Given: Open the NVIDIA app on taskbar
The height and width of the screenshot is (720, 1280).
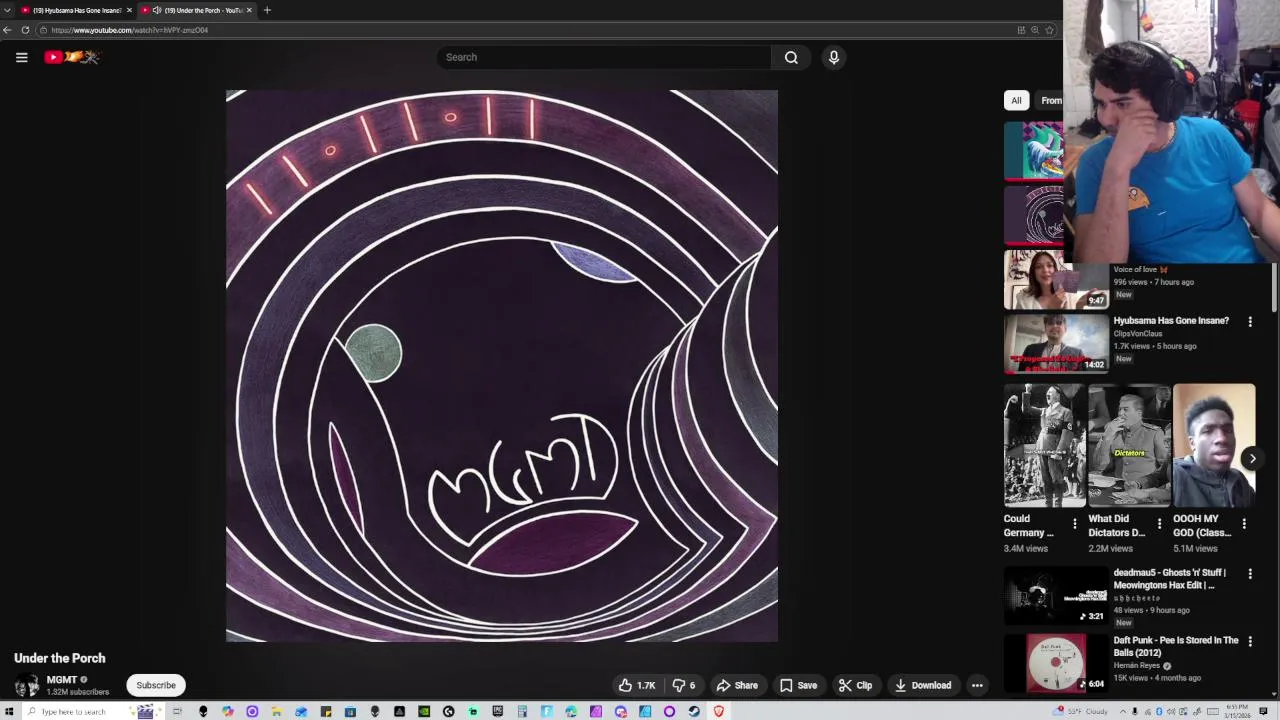Looking at the screenshot, I should [424, 711].
